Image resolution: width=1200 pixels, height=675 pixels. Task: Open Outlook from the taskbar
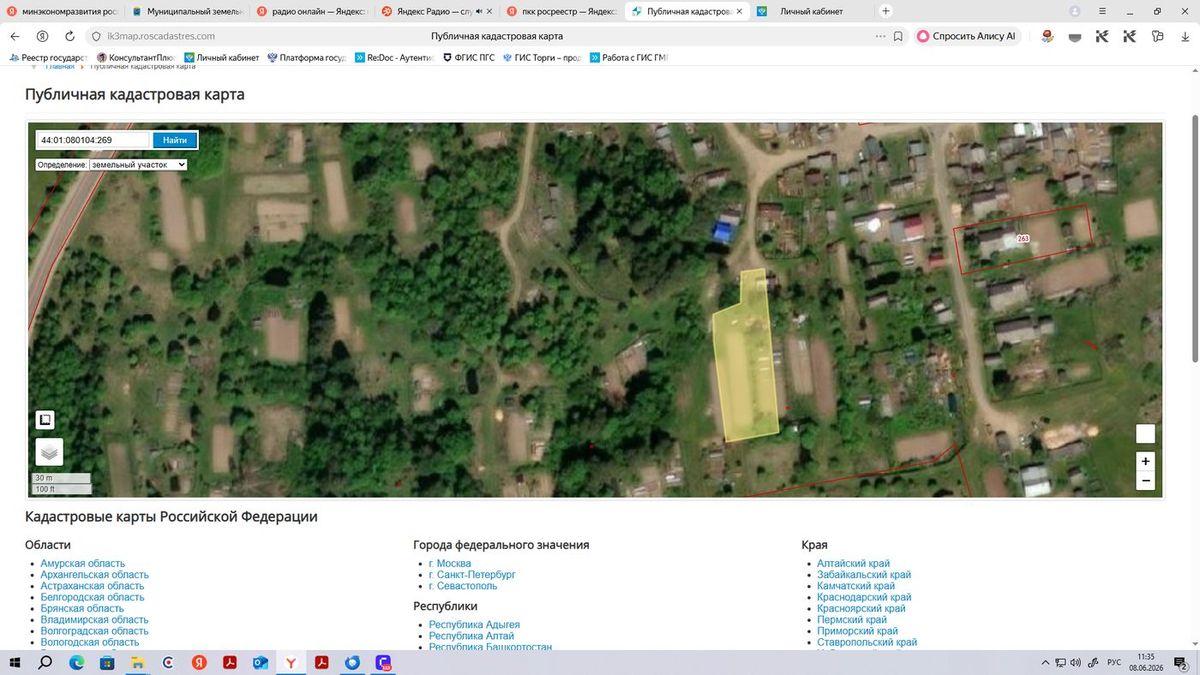[x=260, y=663]
